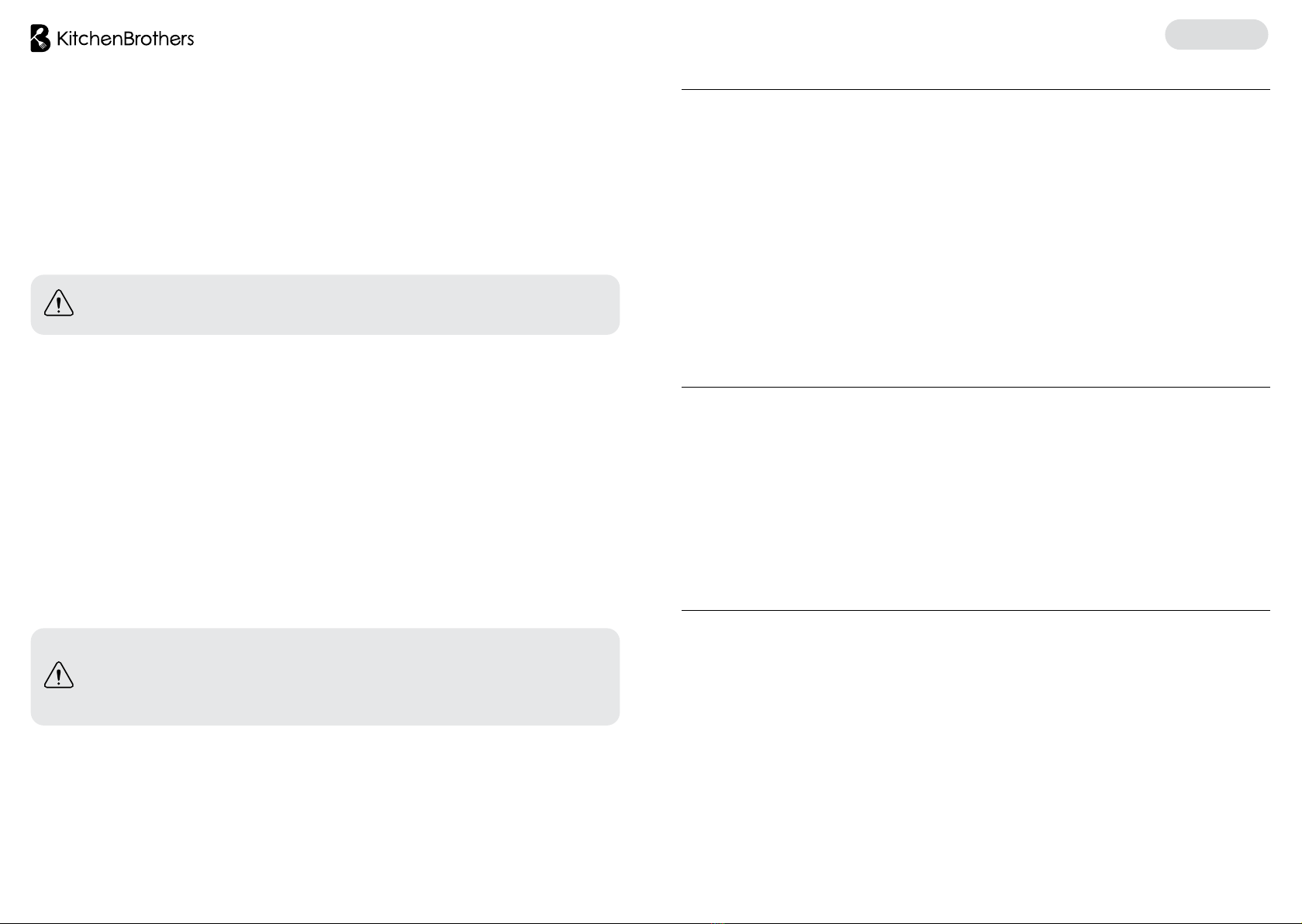
Task: Click empty section below the third divider
Action: coord(976,764)
